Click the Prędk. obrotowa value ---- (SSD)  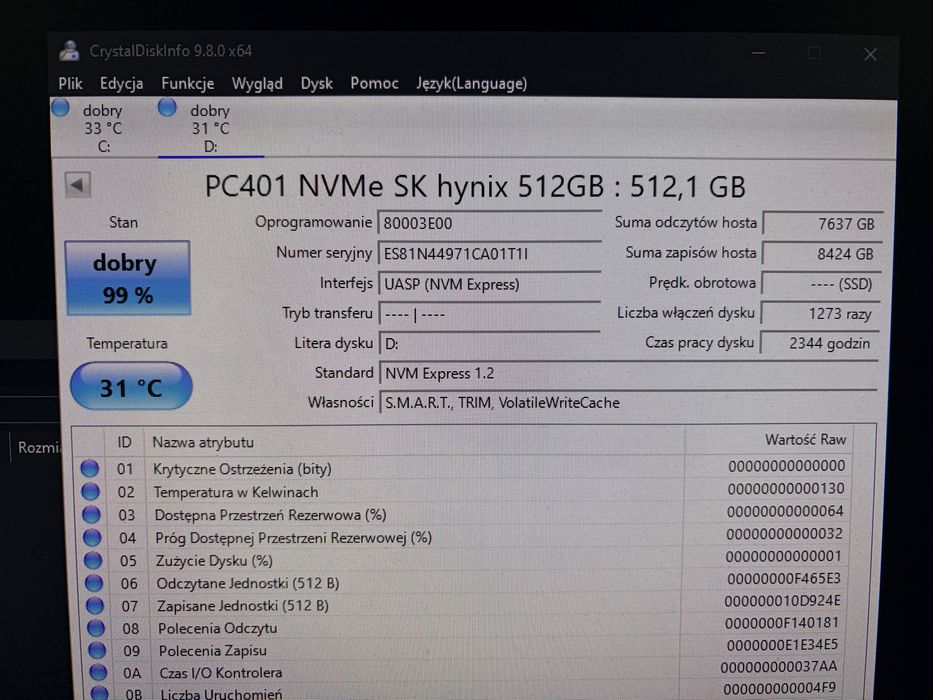click(x=820, y=284)
